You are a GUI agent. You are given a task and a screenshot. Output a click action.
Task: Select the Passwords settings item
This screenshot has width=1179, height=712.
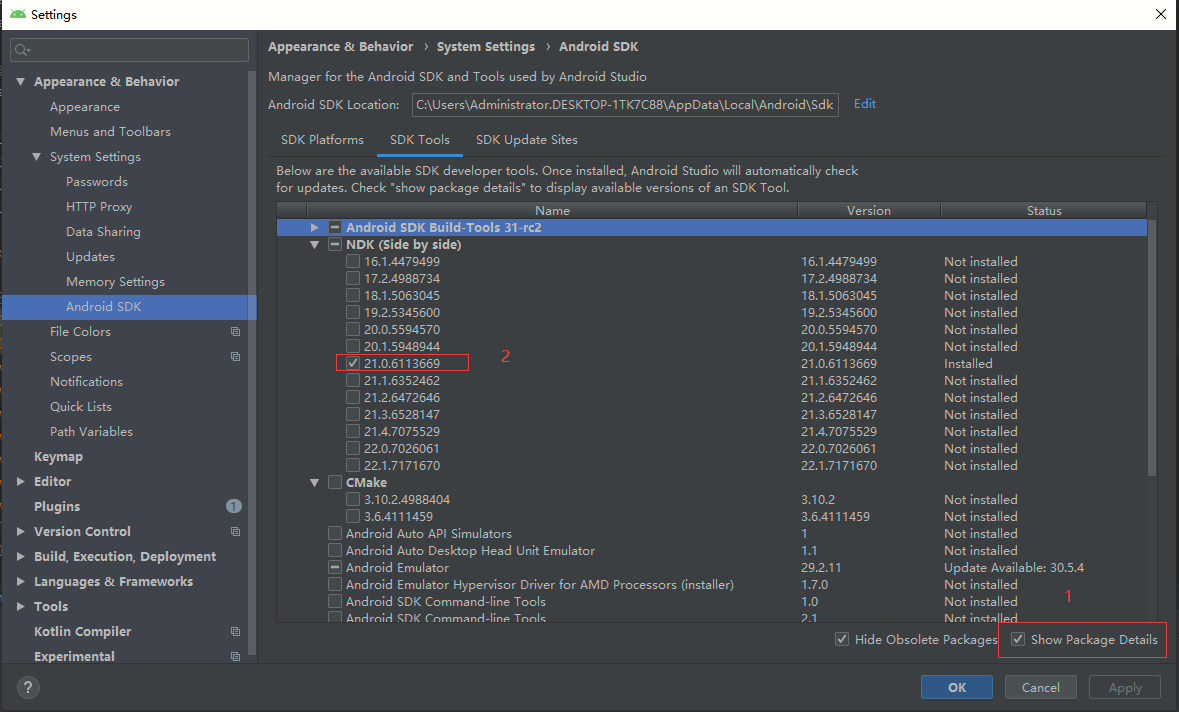pos(97,182)
